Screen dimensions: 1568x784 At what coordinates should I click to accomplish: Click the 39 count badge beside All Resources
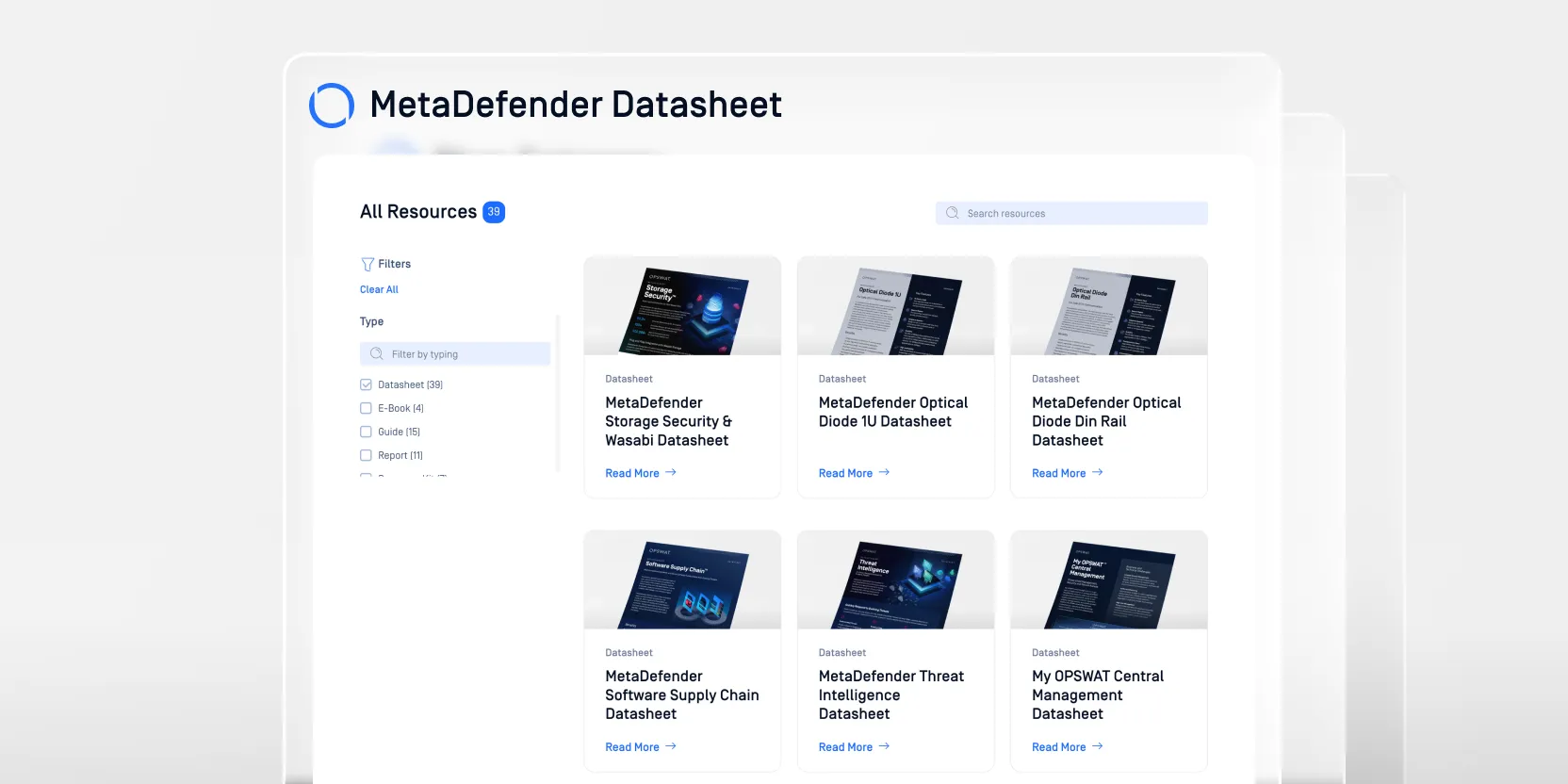pyautogui.click(x=494, y=212)
